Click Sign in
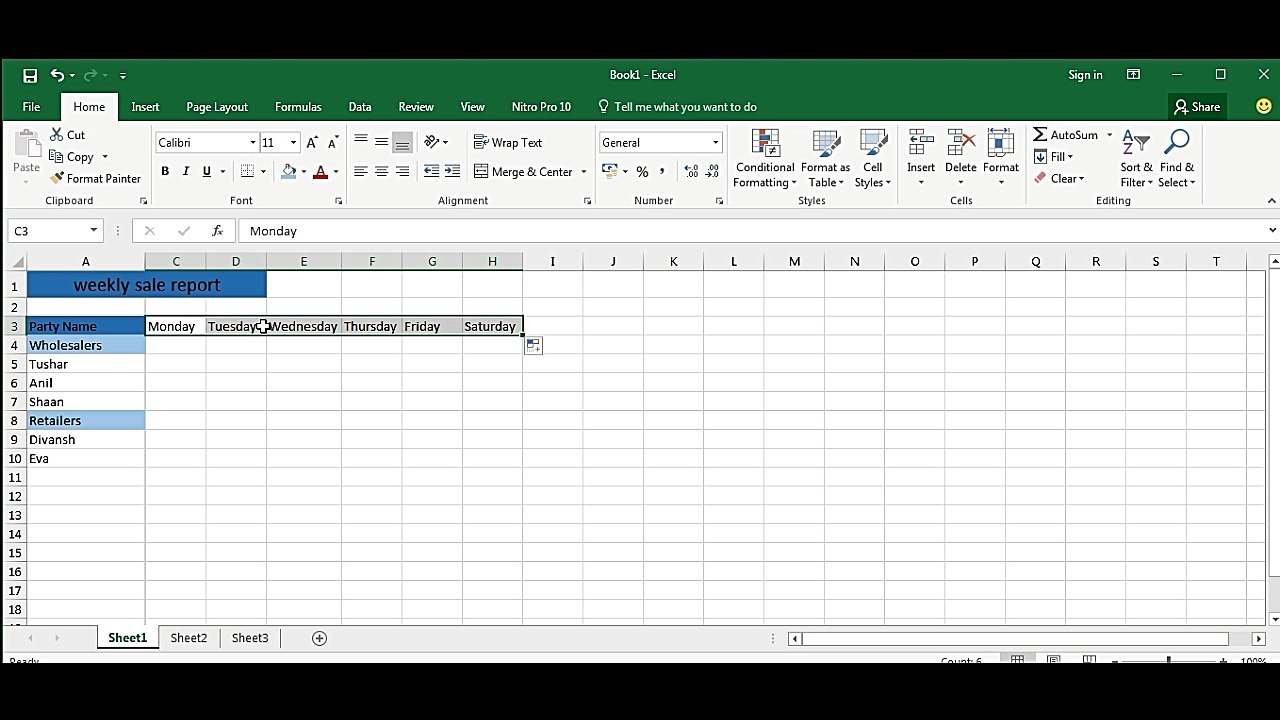This screenshot has width=1280, height=720. 1085,75
